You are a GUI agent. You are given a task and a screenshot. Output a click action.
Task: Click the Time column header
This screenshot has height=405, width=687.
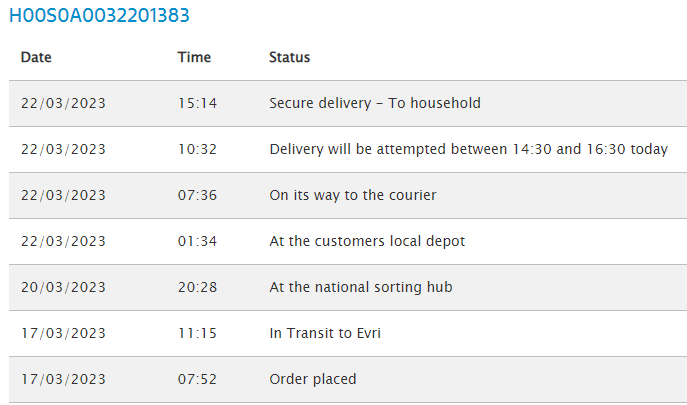(194, 57)
